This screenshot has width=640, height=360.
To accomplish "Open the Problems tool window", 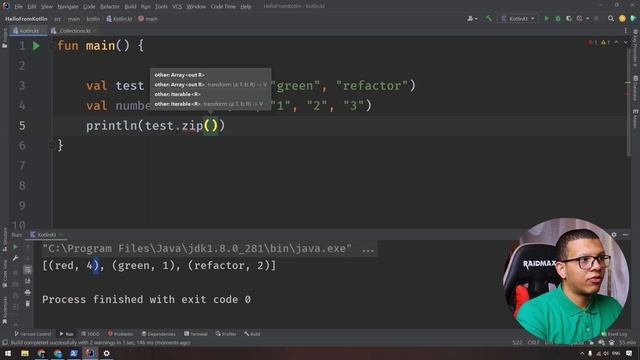I will pos(120,334).
